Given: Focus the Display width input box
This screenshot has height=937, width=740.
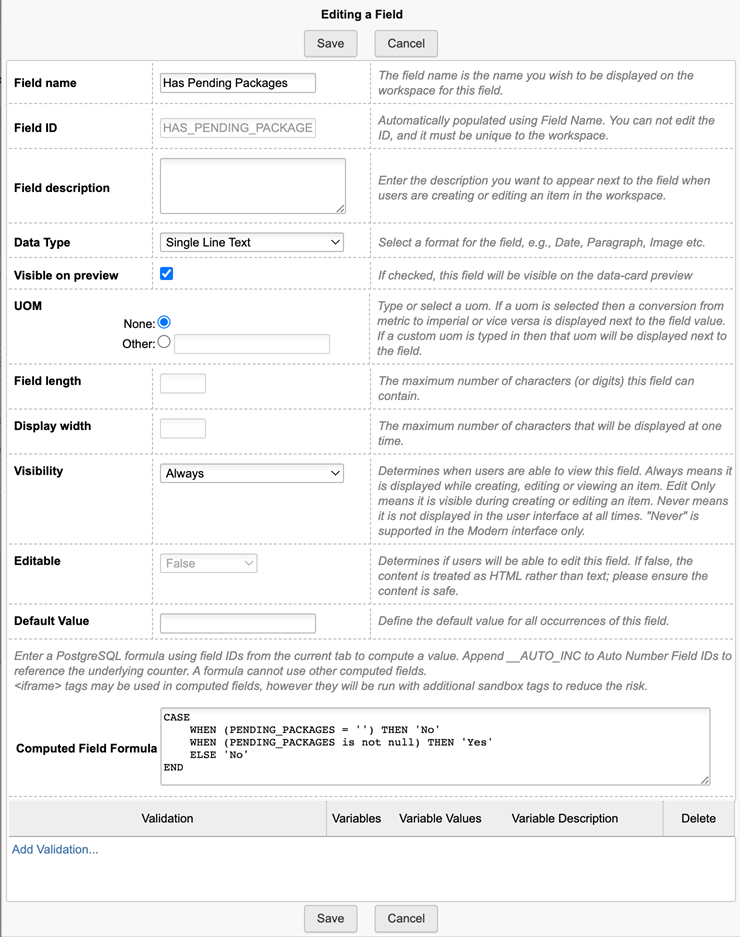Looking at the screenshot, I should tap(183, 428).
